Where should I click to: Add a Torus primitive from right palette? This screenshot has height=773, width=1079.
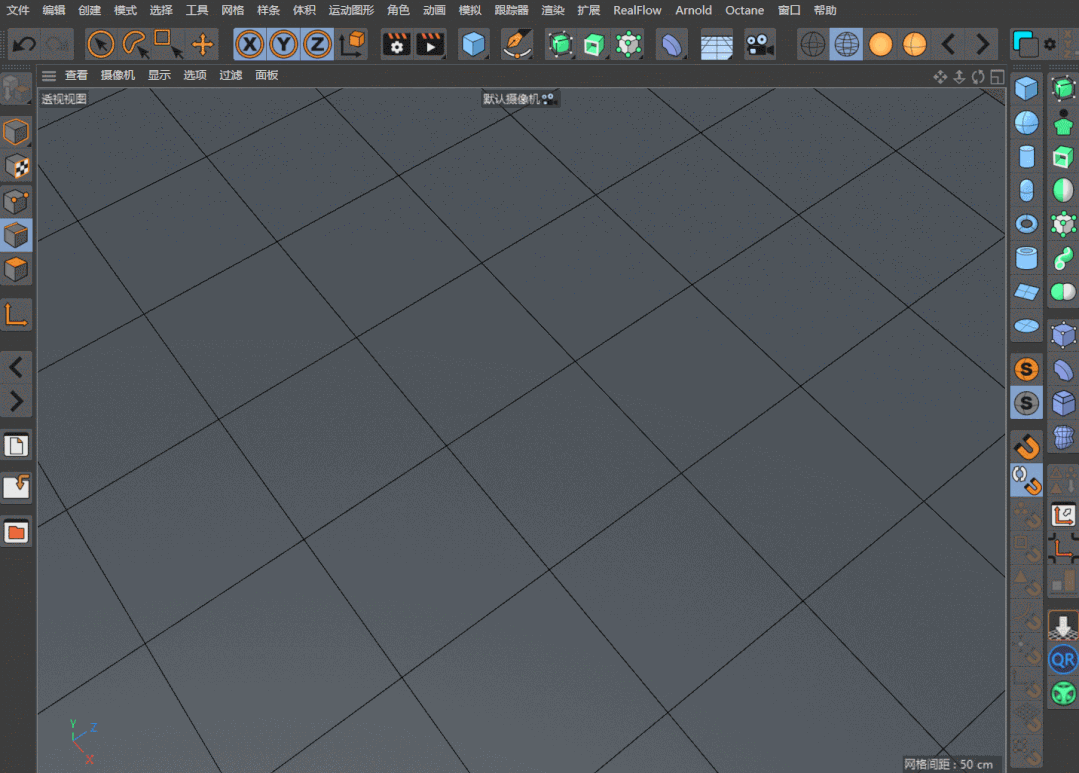pos(1026,223)
